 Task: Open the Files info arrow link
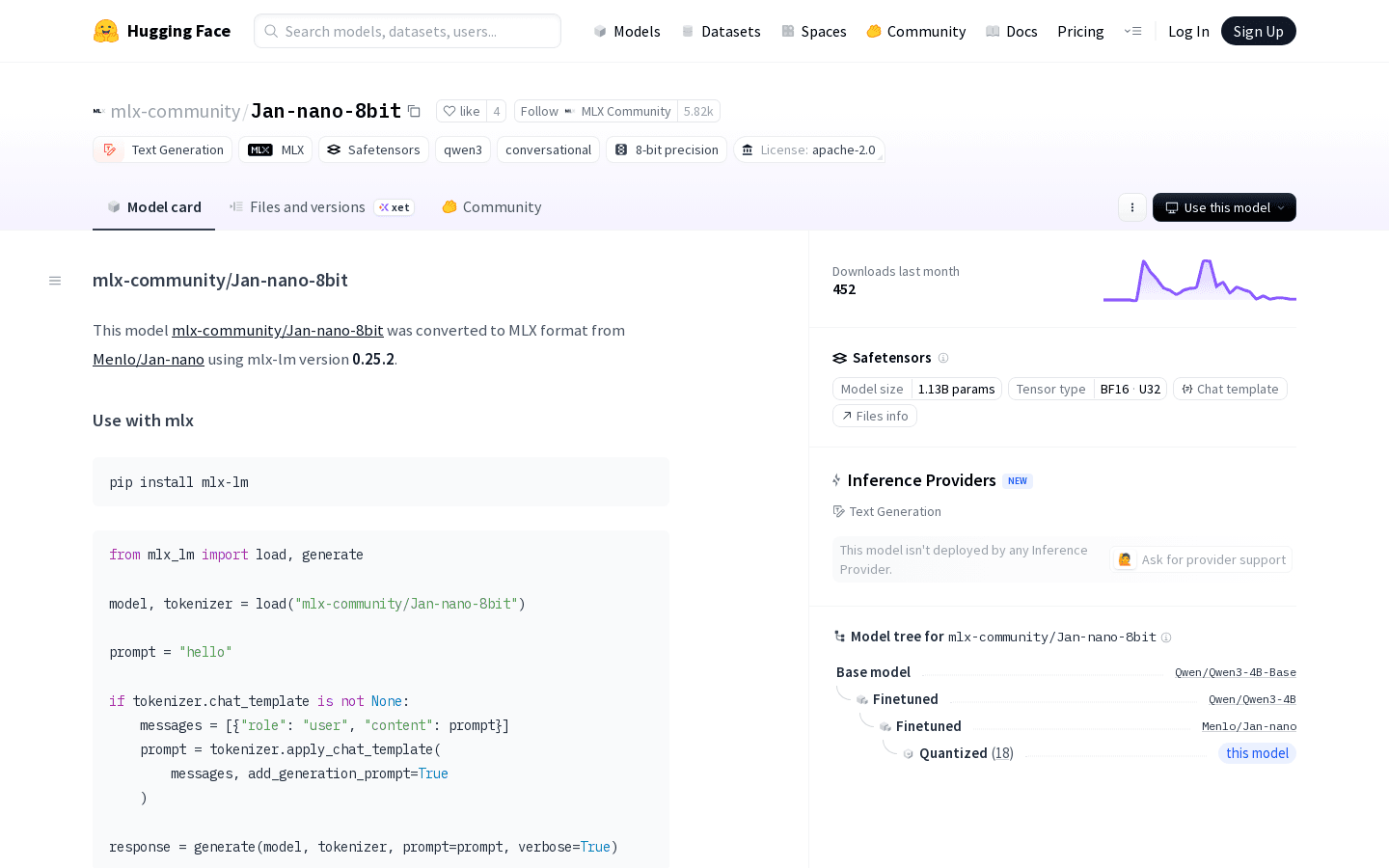(x=874, y=416)
